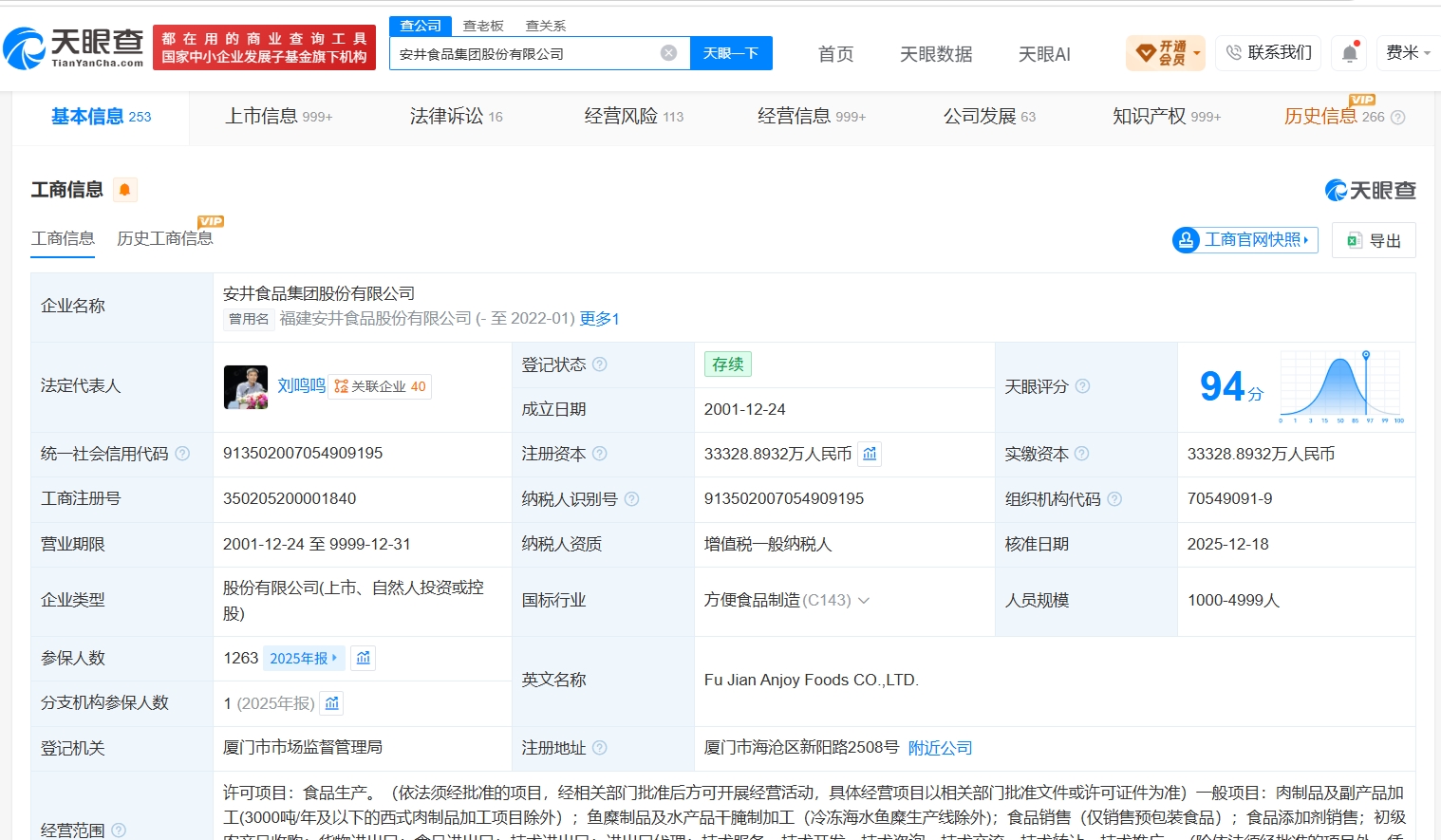Open help icon beside 注册资本
Screen dimensions: 1441x840
pos(600,454)
